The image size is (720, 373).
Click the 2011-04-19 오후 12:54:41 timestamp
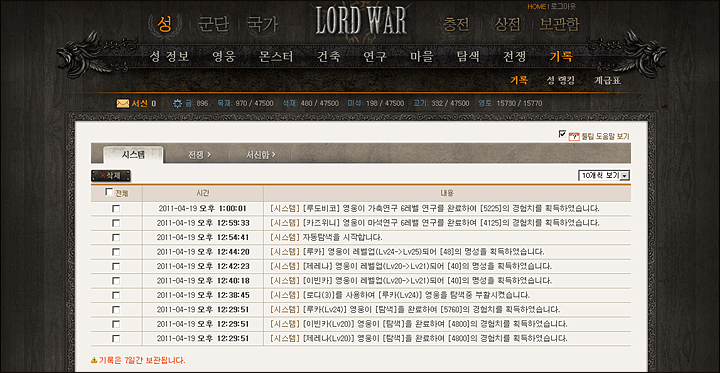pyautogui.click(x=203, y=237)
